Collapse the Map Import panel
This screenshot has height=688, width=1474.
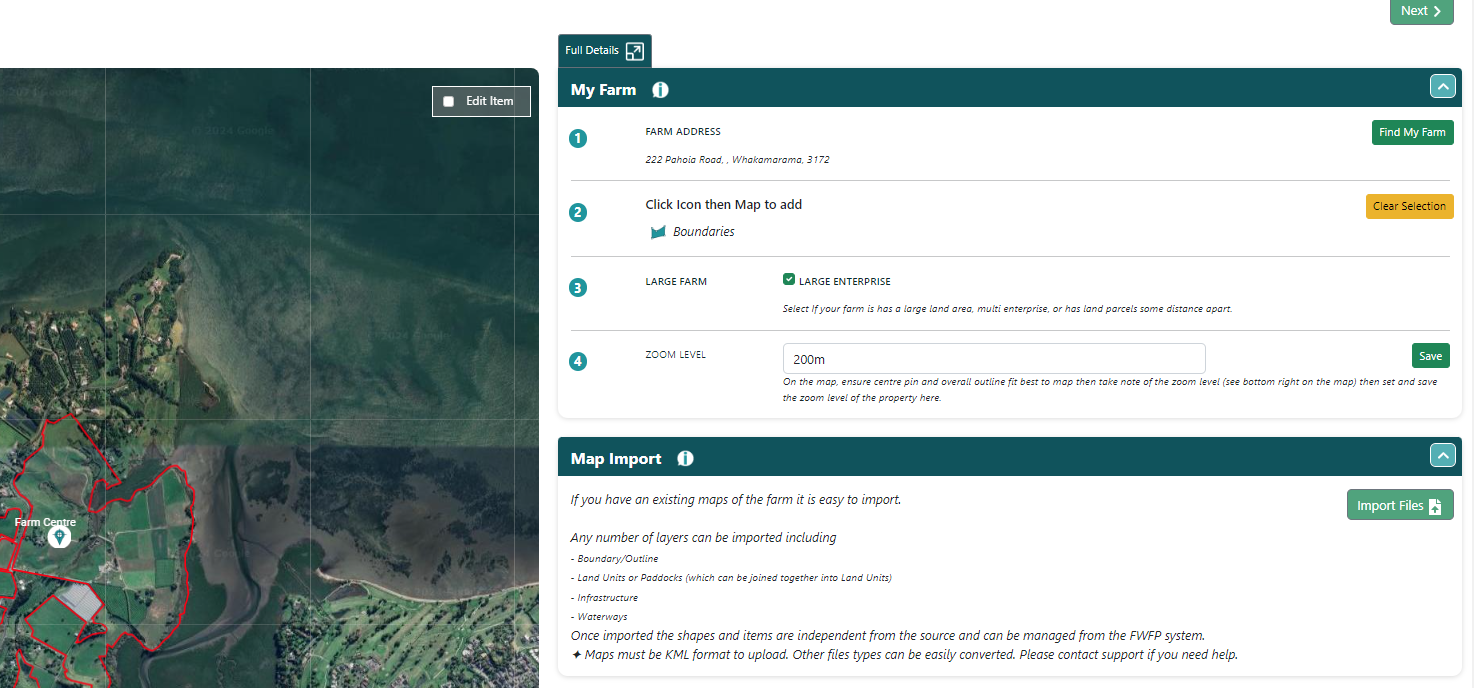tap(1442, 456)
